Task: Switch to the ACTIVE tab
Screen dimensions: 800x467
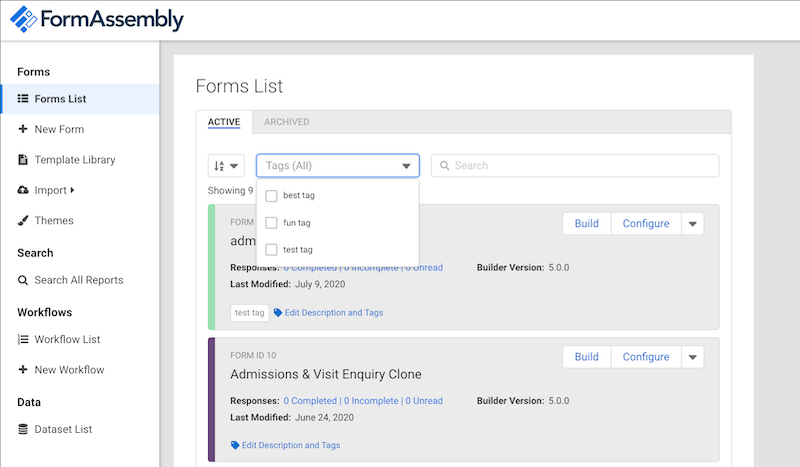Action: pos(224,122)
